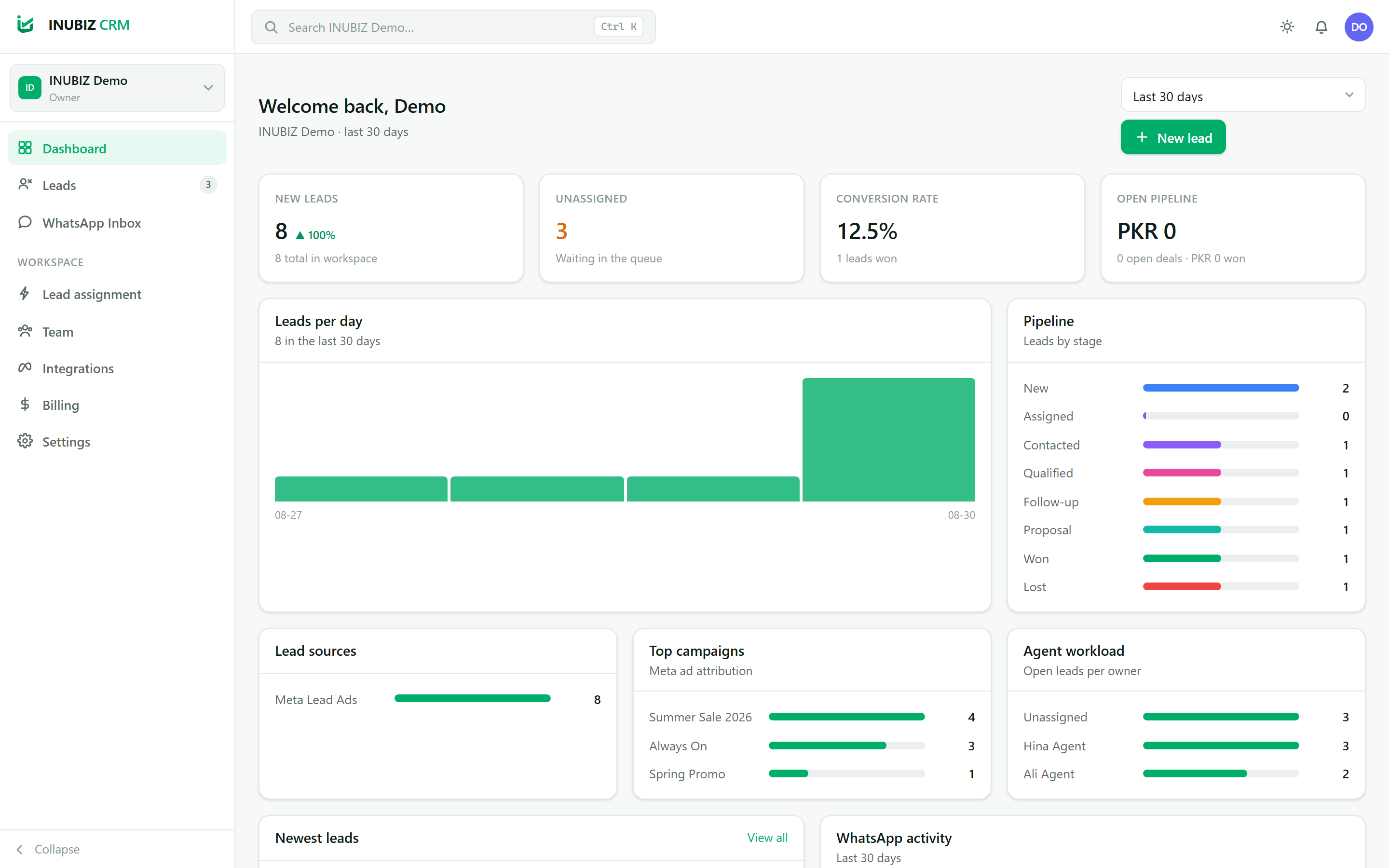
Task: Click the Dashboard grid icon
Action: click(x=25, y=148)
